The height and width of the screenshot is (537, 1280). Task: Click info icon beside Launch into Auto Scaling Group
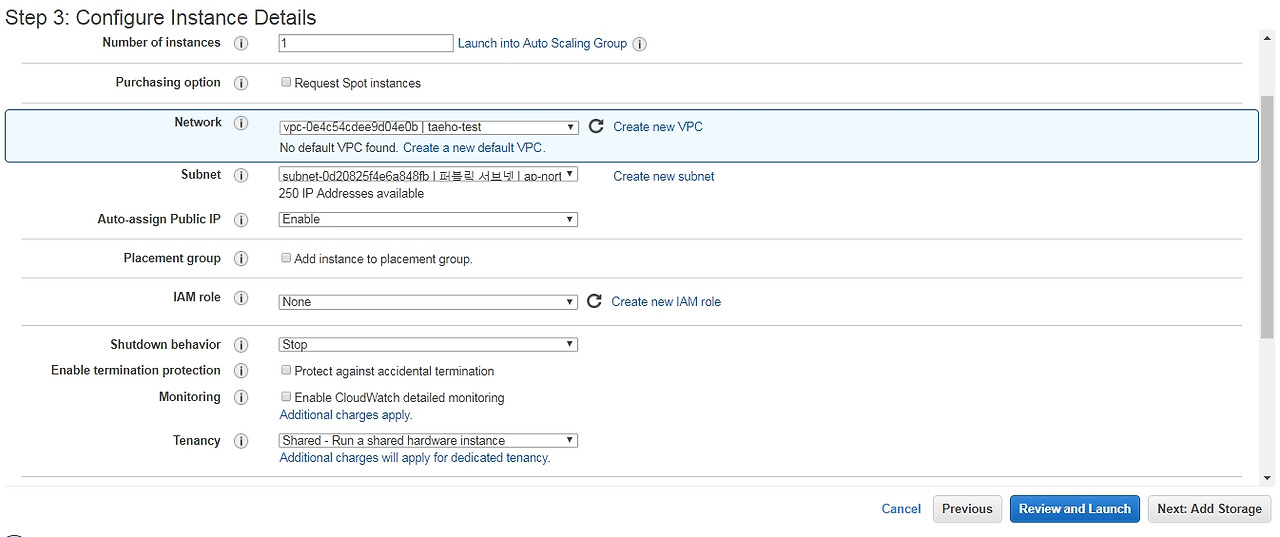point(640,44)
